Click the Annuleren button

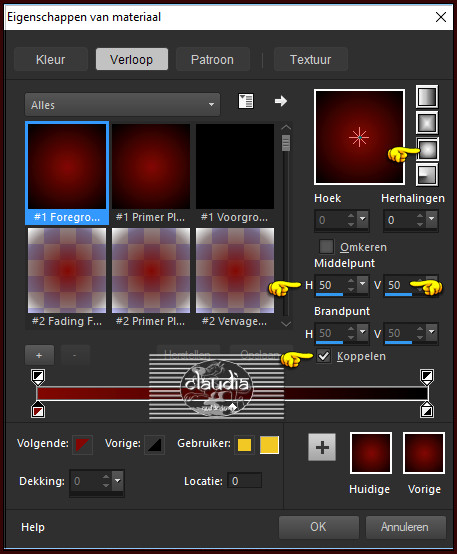[x=405, y=527]
